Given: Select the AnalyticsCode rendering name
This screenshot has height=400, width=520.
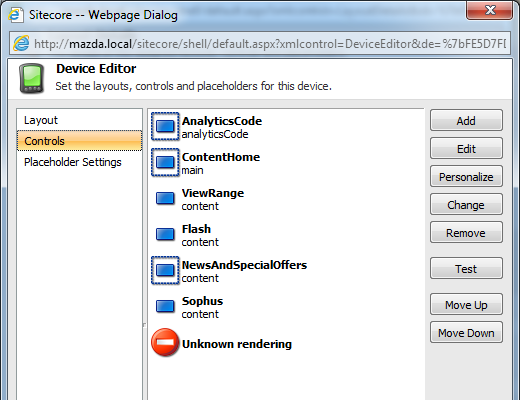Looking at the screenshot, I should coord(222,121).
